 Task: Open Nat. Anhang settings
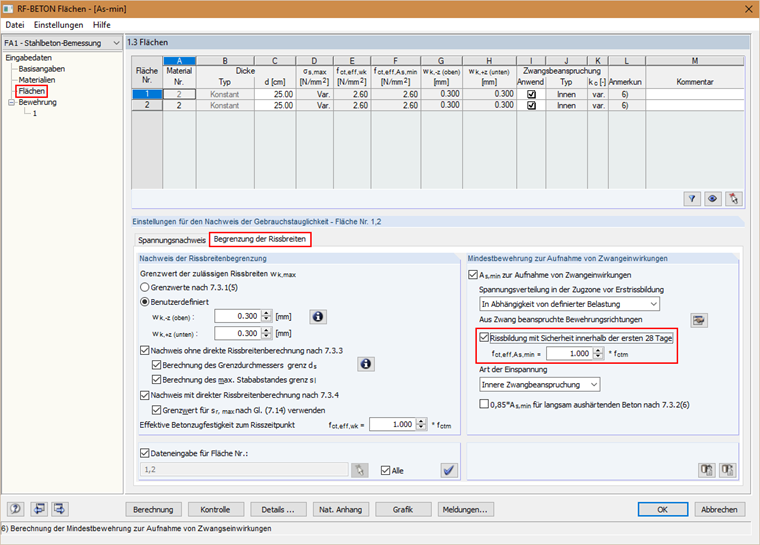point(340,510)
